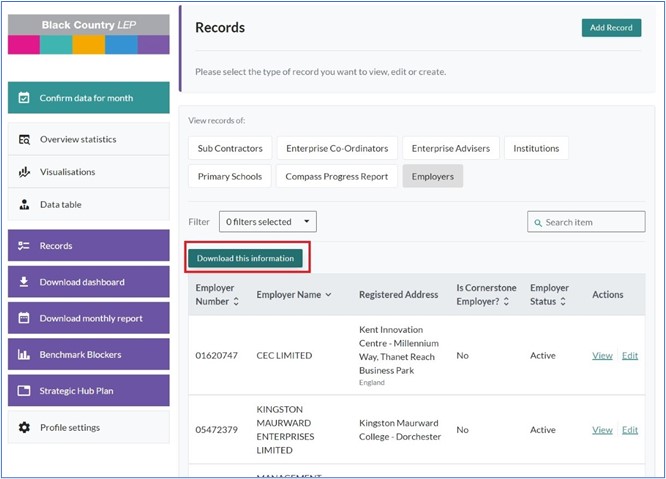
Task: Click Download this information button
Action: pyautogui.click(x=245, y=258)
